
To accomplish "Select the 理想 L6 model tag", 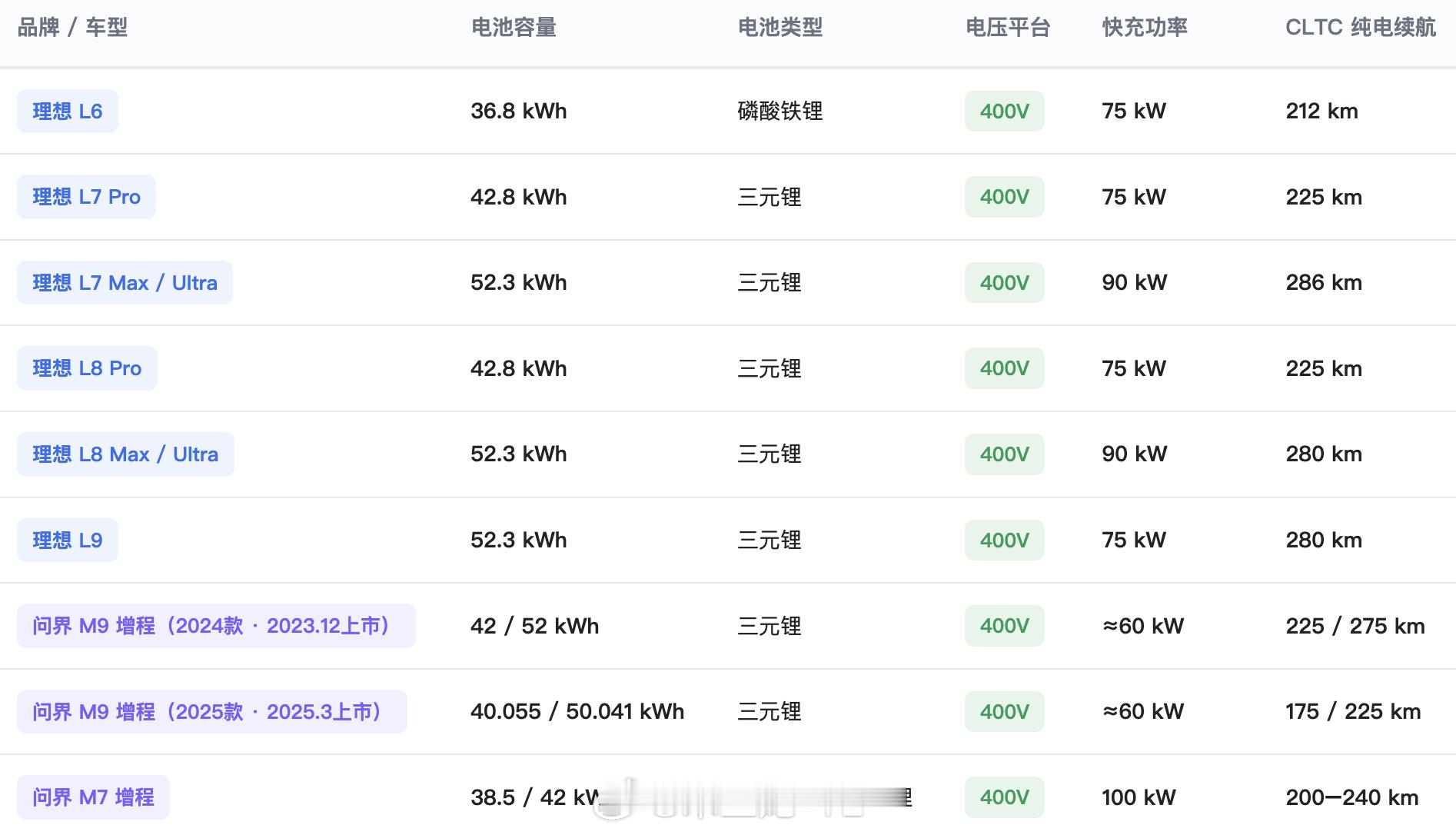I will [x=68, y=111].
